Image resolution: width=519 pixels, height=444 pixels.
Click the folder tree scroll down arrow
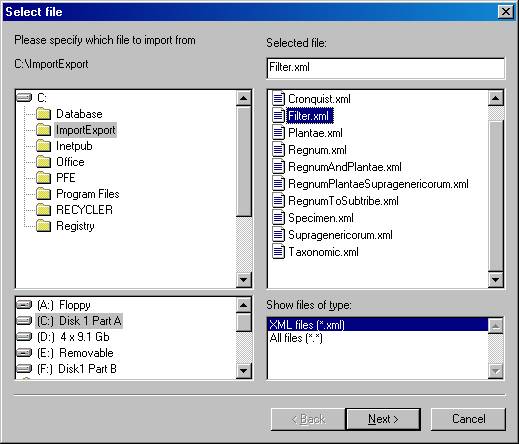click(x=244, y=280)
